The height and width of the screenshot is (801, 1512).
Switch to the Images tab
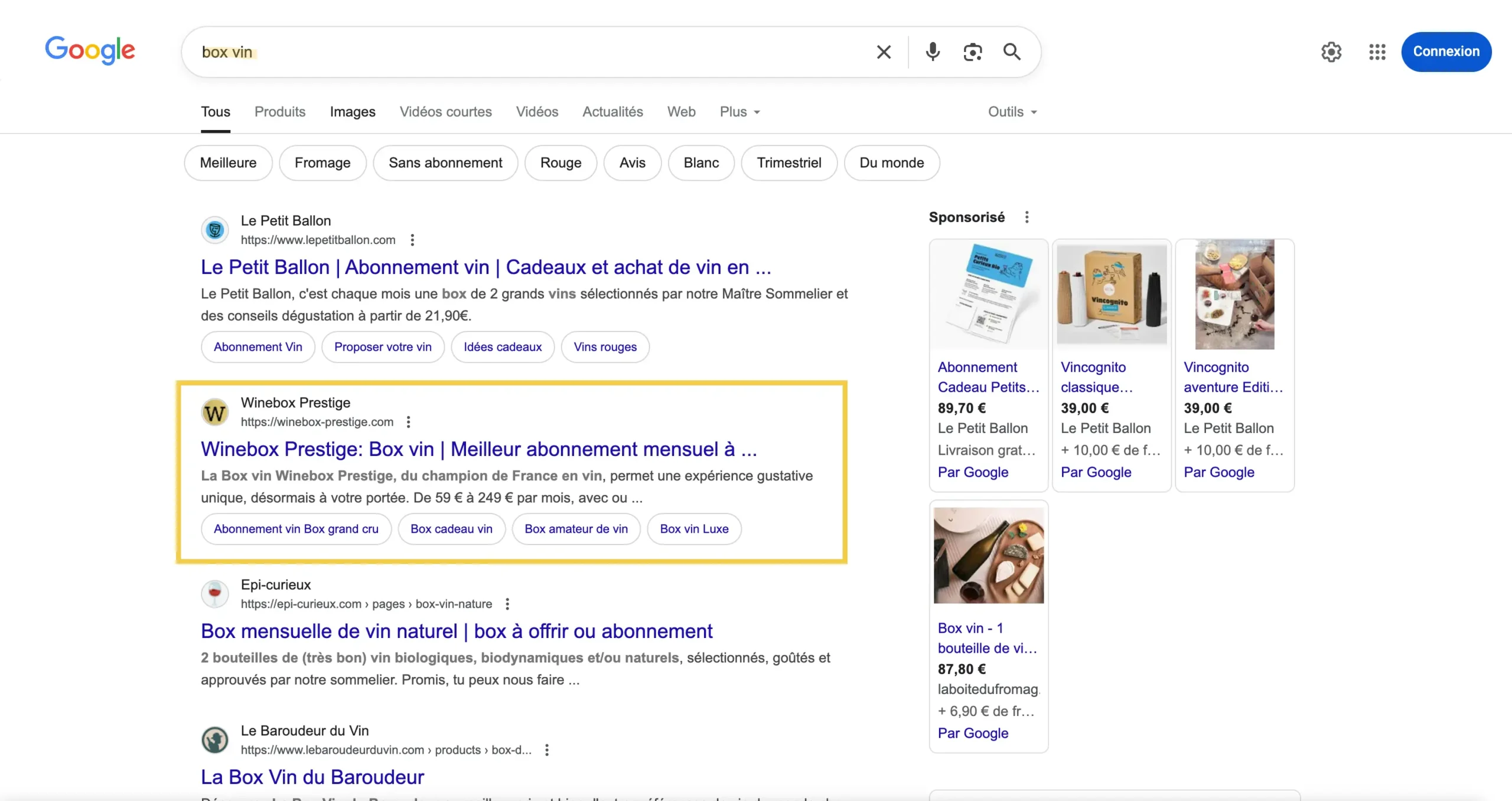353,112
